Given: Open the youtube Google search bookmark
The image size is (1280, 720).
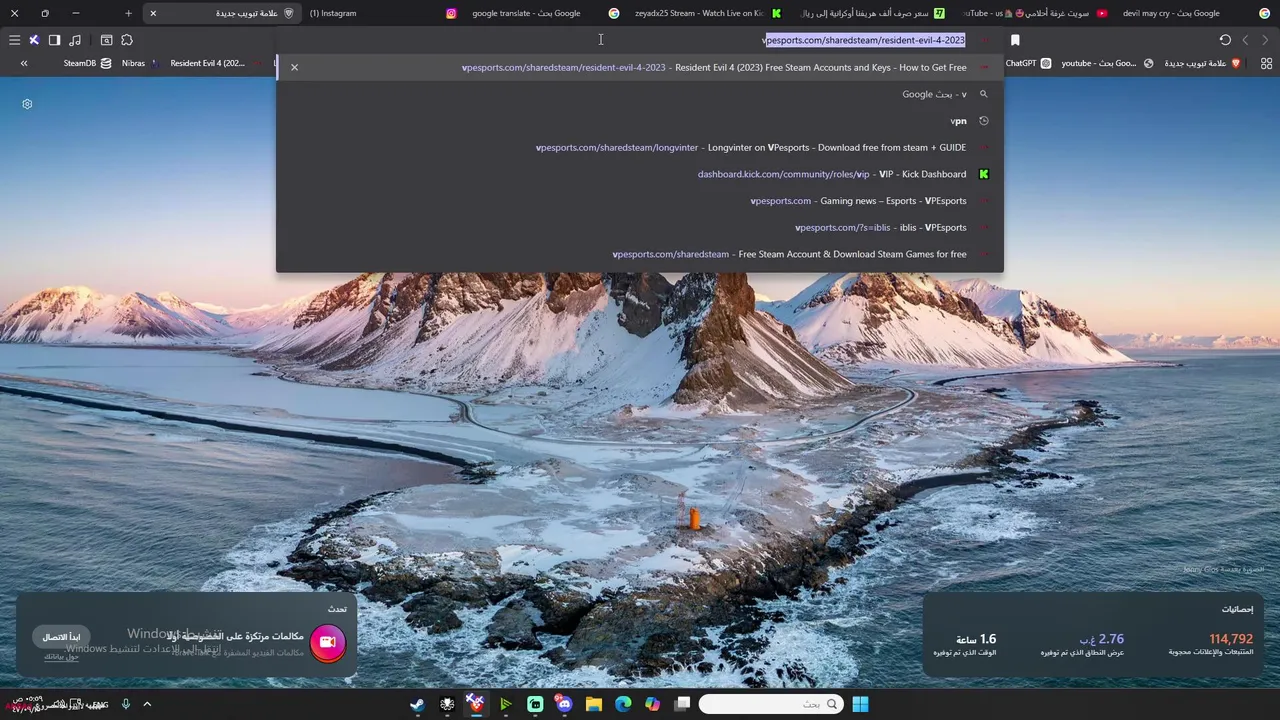Looking at the screenshot, I should coord(1107,63).
